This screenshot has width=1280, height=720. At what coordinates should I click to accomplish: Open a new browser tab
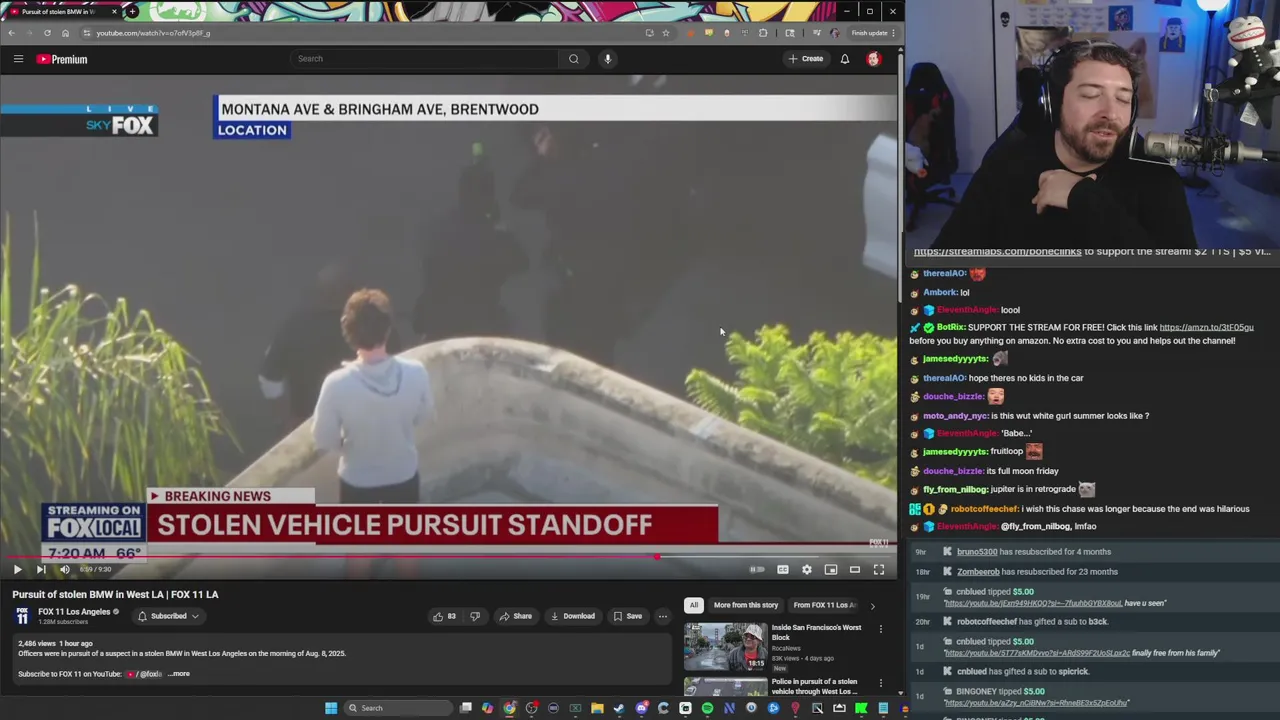(x=132, y=11)
